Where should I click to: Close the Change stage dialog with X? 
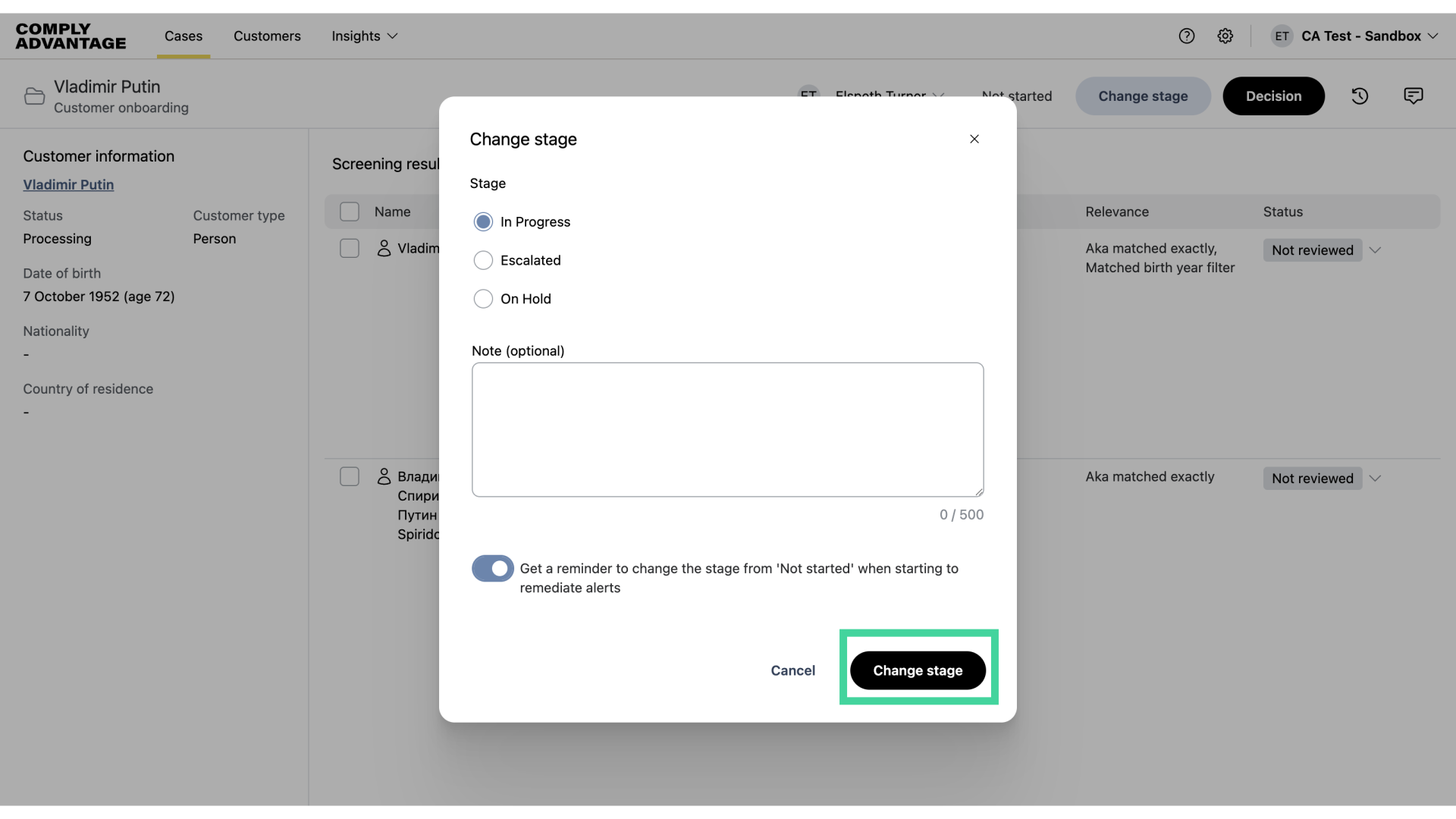pos(974,139)
